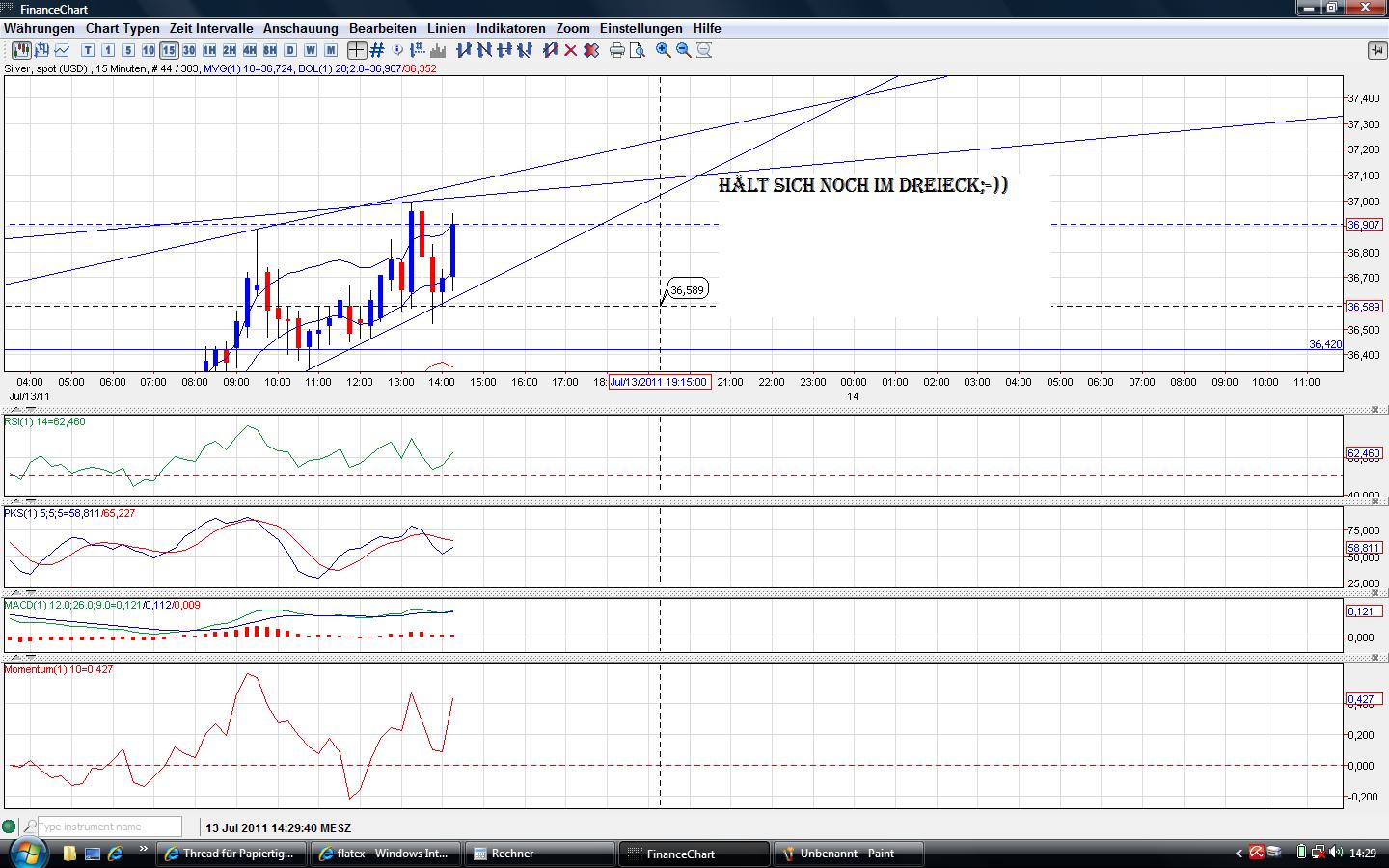The height and width of the screenshot is (868, 1389).
Task: Close the Momentum indicator panel
Action: coord(1376,658)
